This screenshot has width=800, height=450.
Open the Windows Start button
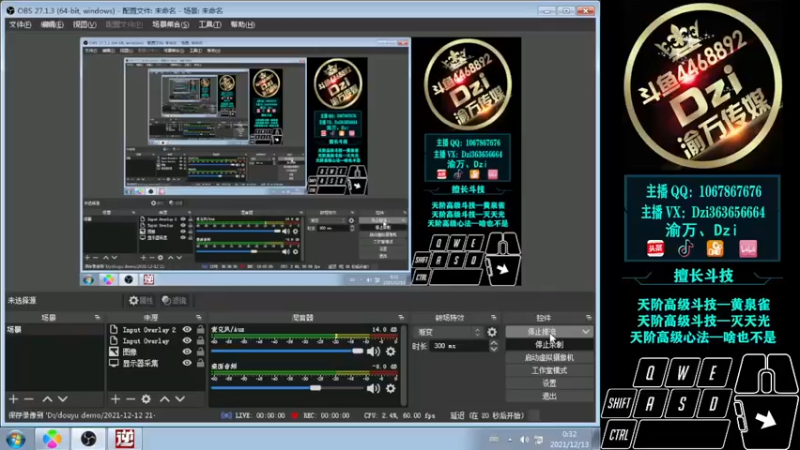click(x=15, y=439)
